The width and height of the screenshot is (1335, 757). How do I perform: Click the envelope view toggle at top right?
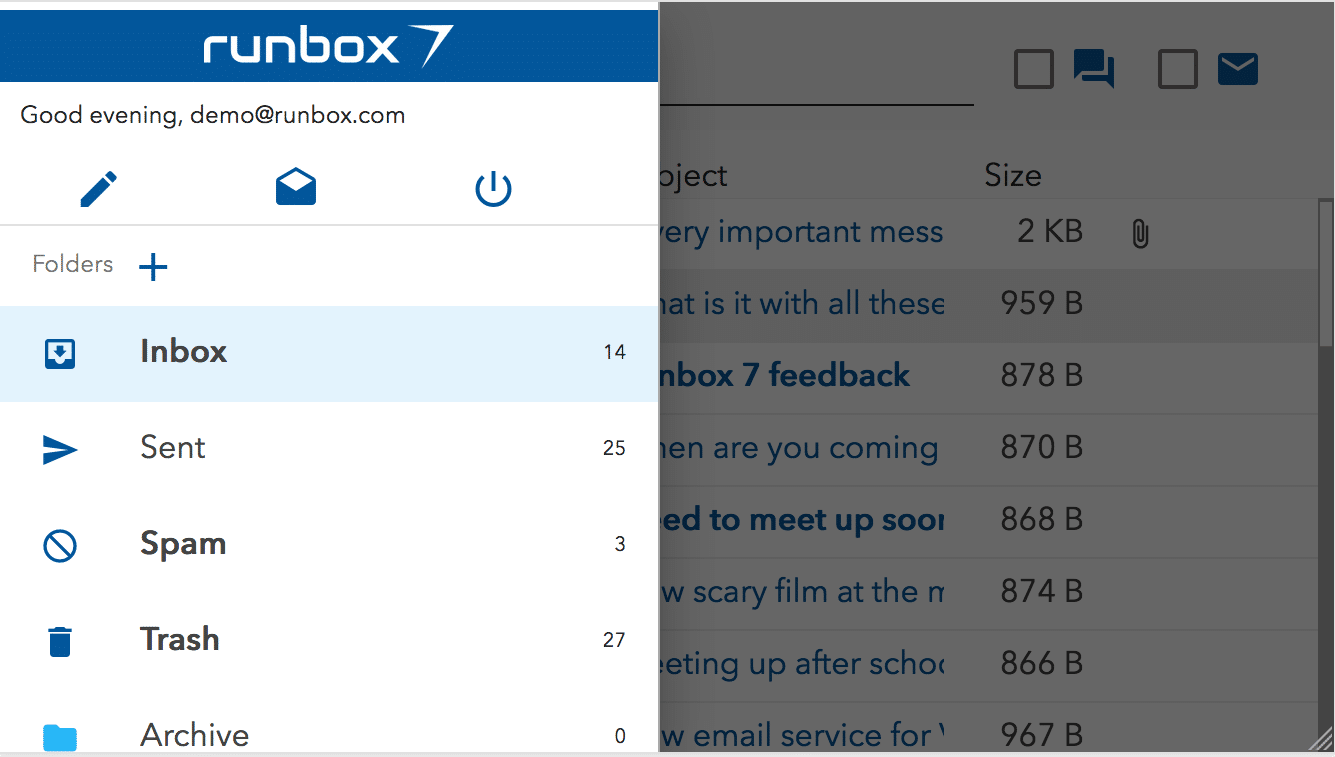click(1238, 69)
